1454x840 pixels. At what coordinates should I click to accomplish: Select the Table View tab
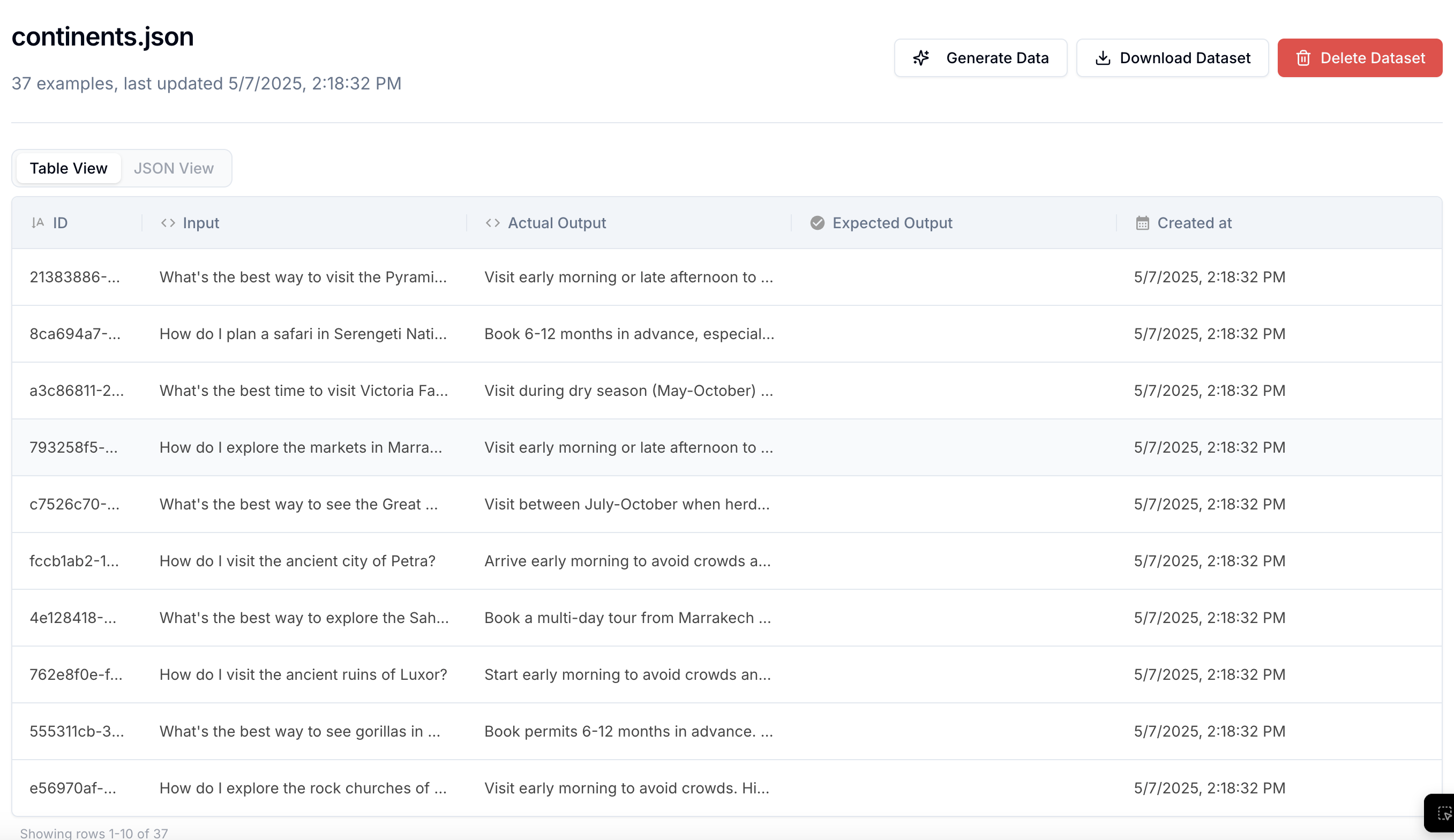(69, 168)
